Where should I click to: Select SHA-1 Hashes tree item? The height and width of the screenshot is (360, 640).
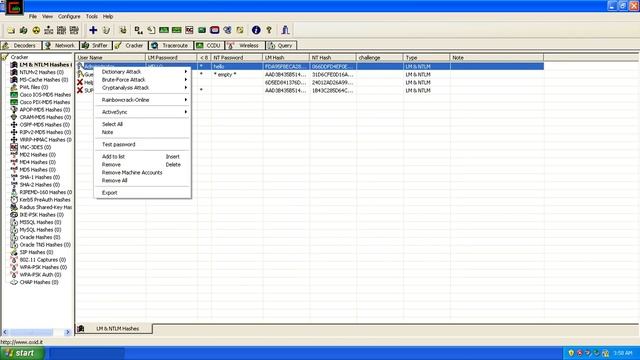tap(40, 177)
